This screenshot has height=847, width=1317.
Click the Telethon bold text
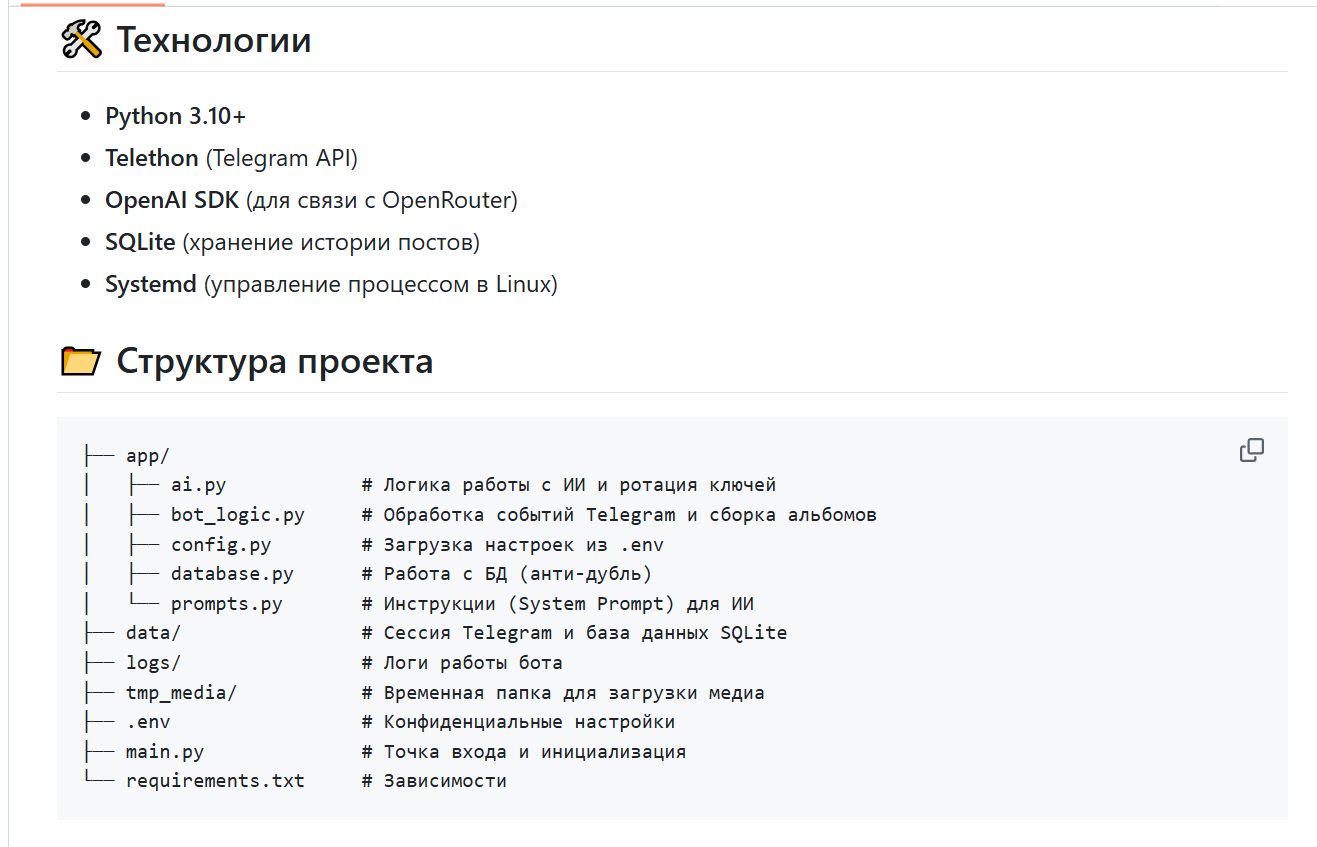152,158
